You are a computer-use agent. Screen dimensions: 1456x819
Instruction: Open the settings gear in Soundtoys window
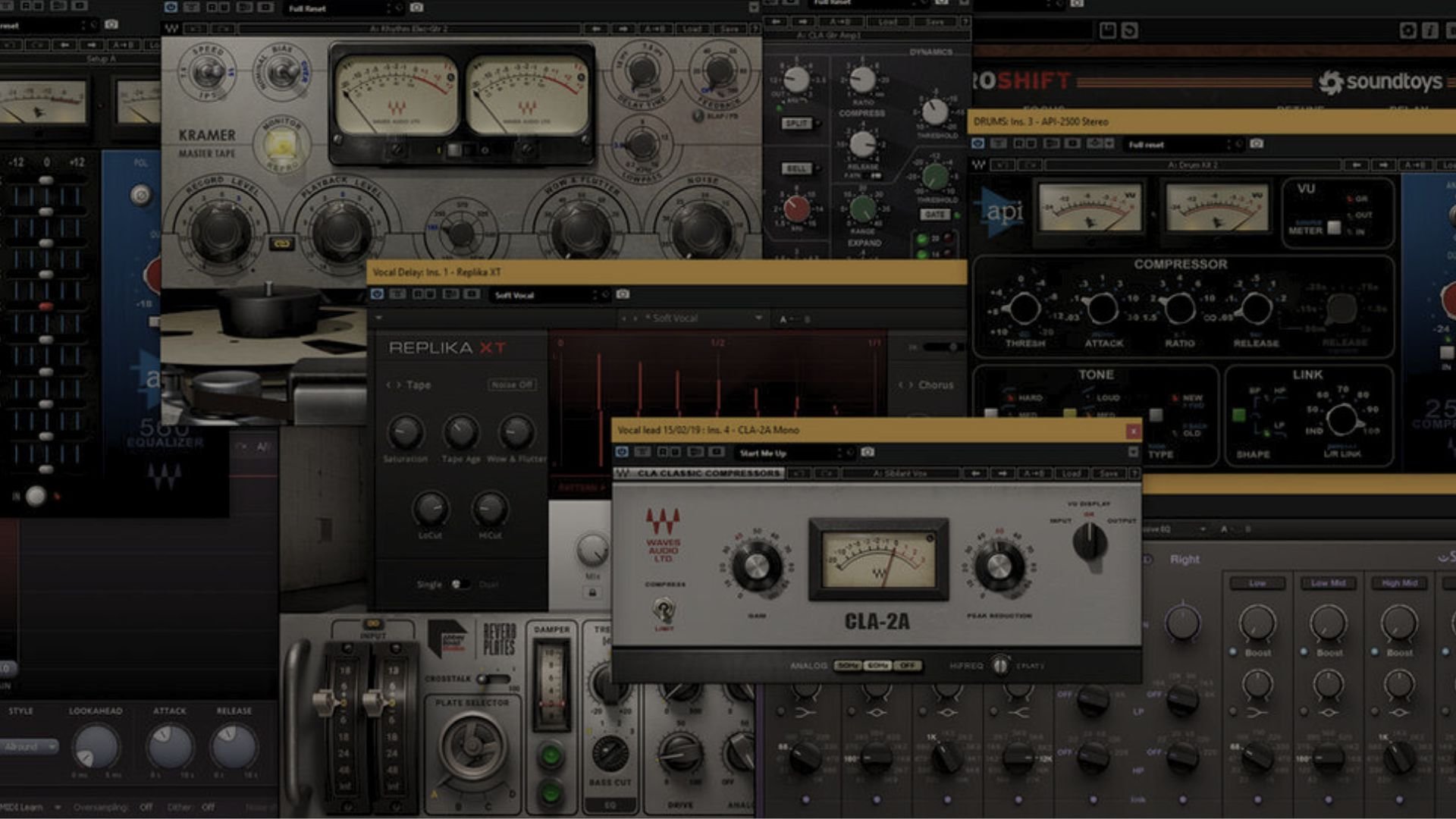click(x=1407, y=30)
